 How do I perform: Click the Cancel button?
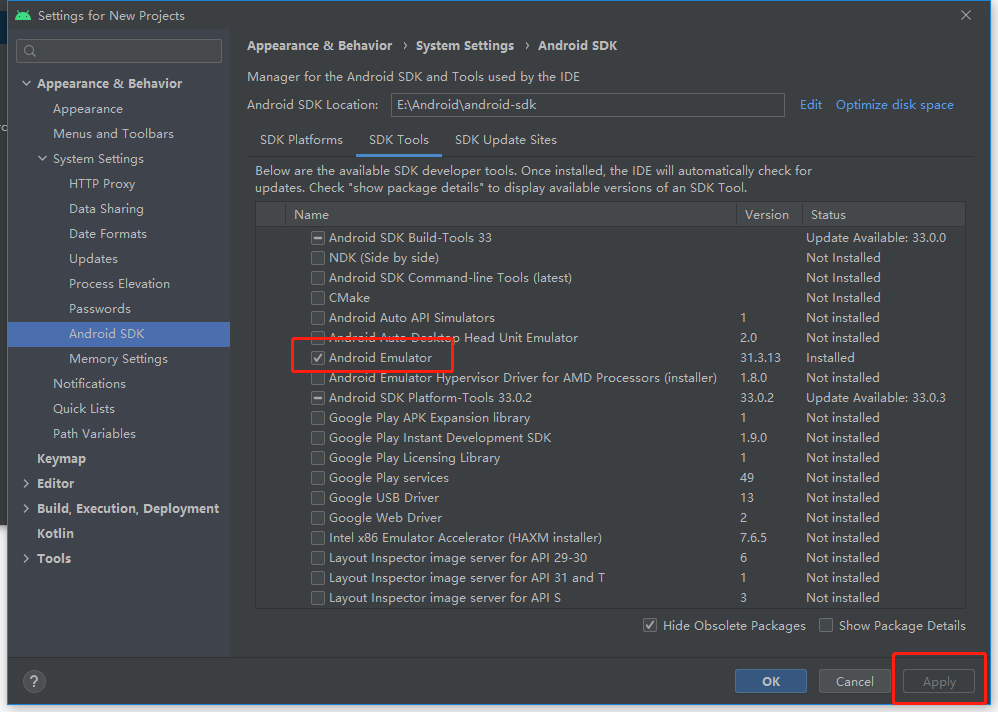click(855, 681)
